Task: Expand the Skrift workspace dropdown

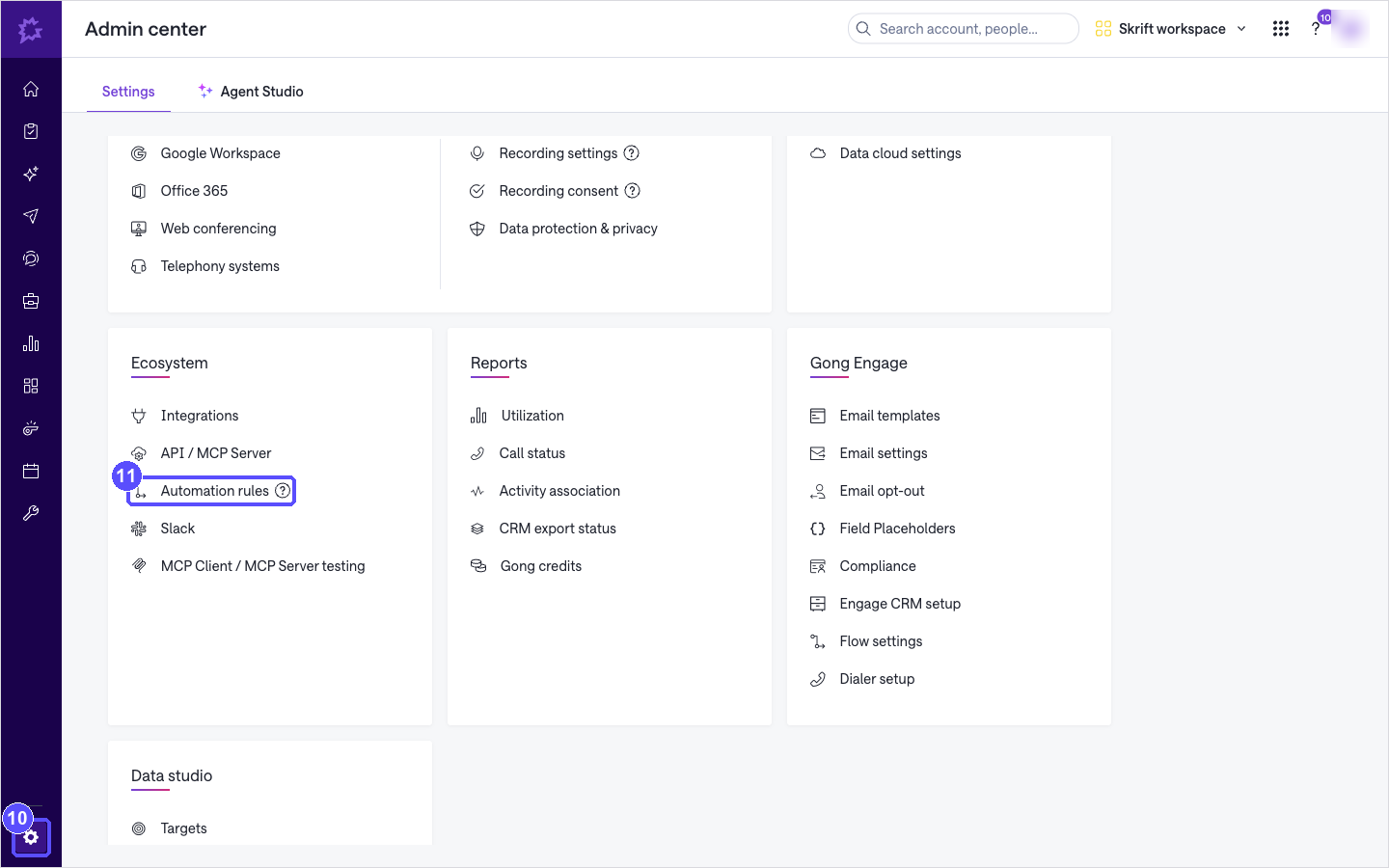Action: tap(1171, 29)
